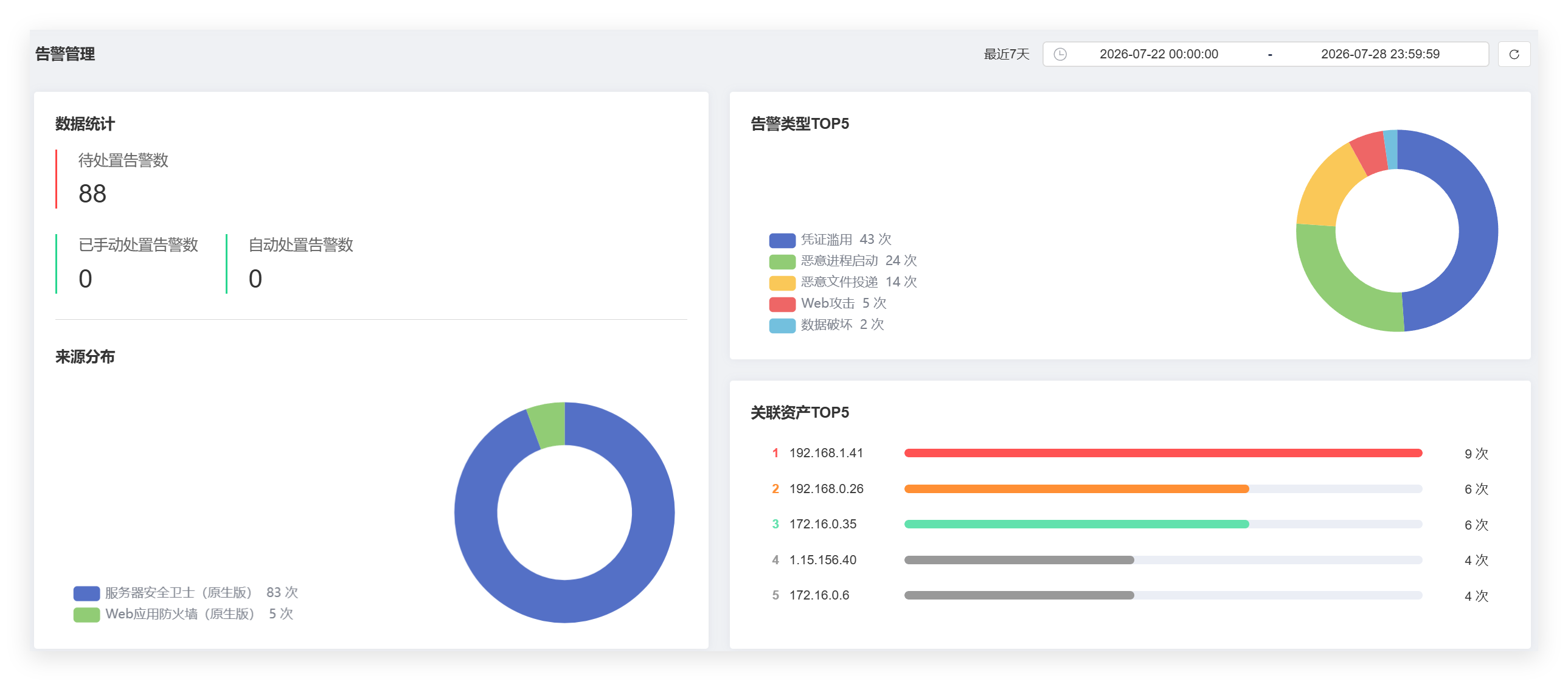Click the orange progress bar for 192.168.0.26
1568x681 pixels.
[x=1076, y=489]
